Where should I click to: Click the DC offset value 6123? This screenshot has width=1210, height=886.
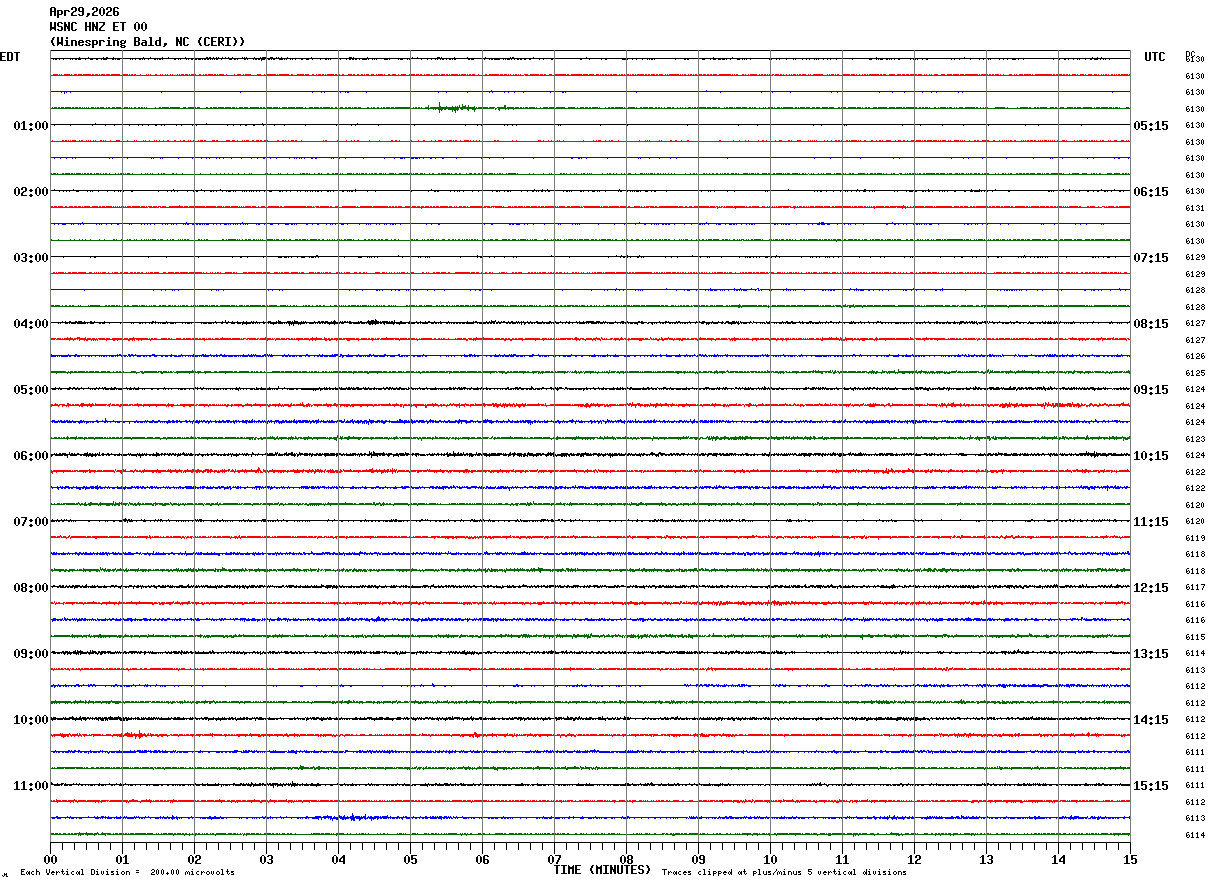tap(1195, 439)
